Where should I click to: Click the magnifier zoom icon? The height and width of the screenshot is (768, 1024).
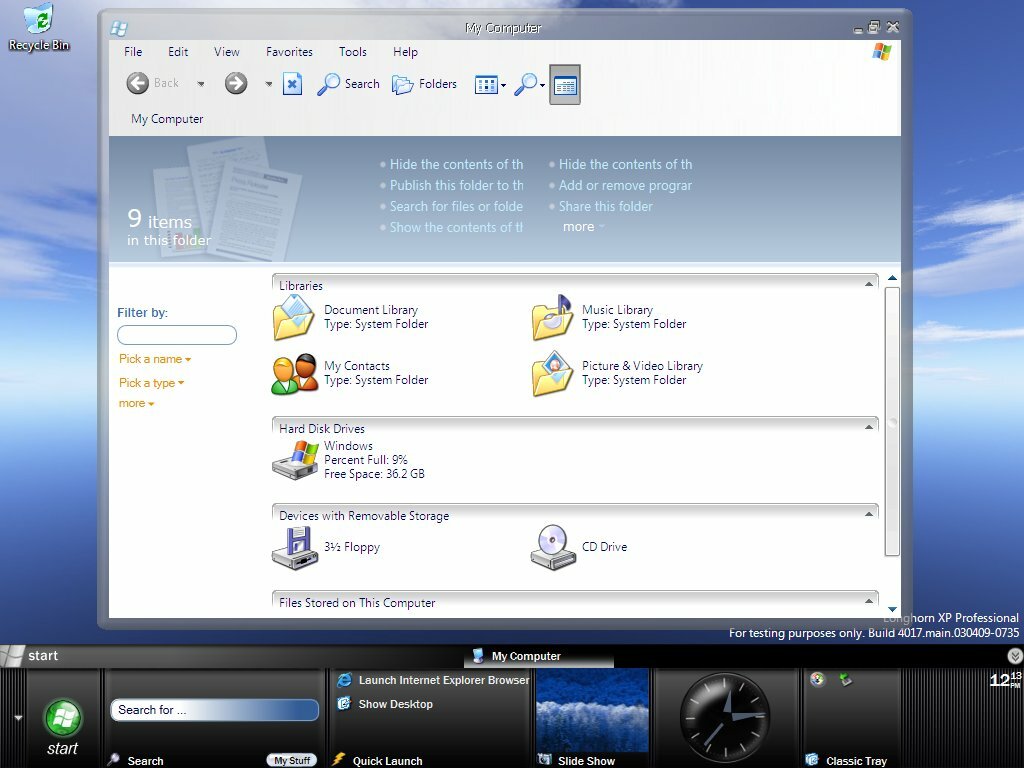(x=526, y=84)
